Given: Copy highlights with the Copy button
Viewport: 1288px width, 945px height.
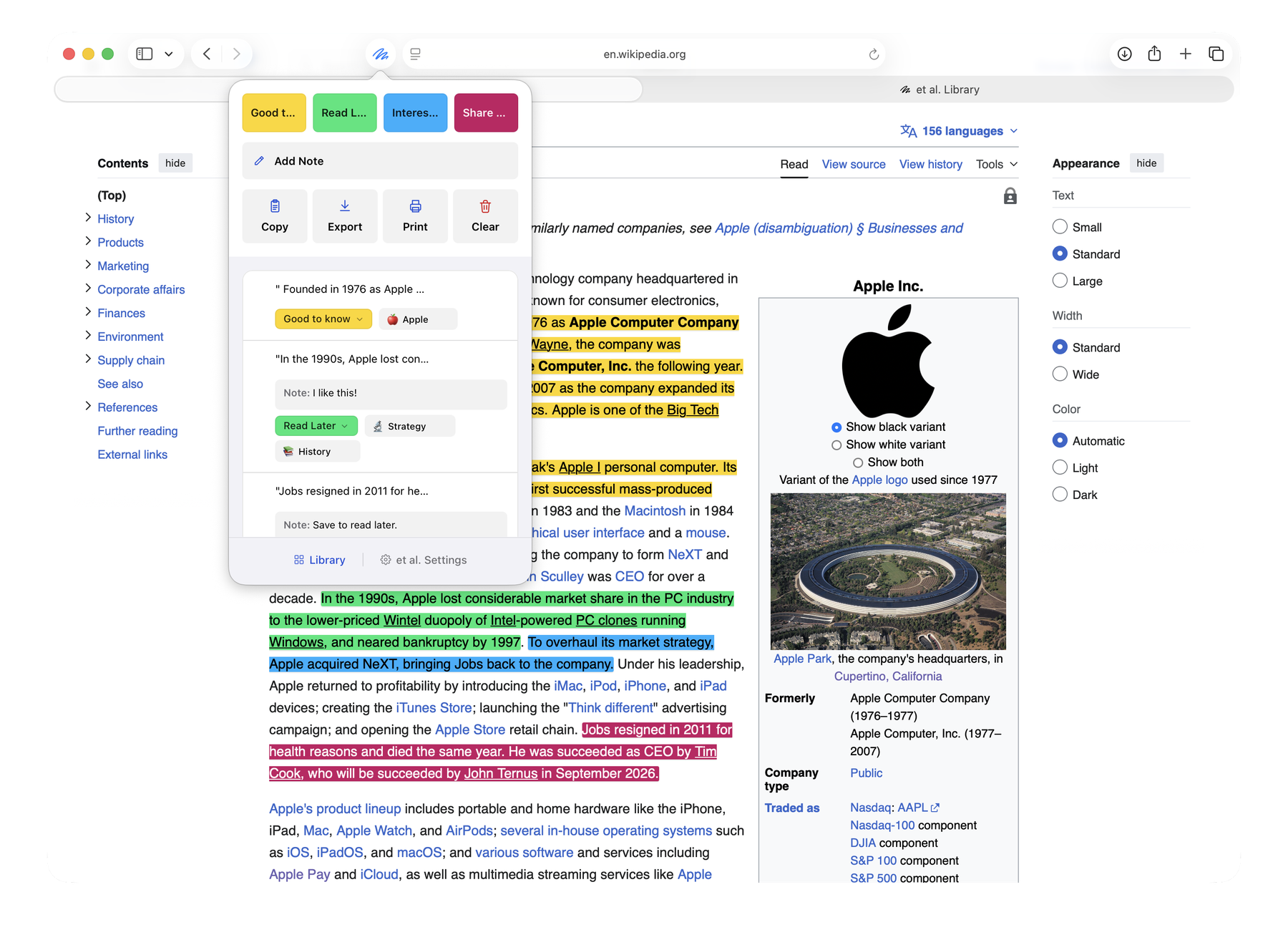Looking at the screenshot, I should click(275, 216).
